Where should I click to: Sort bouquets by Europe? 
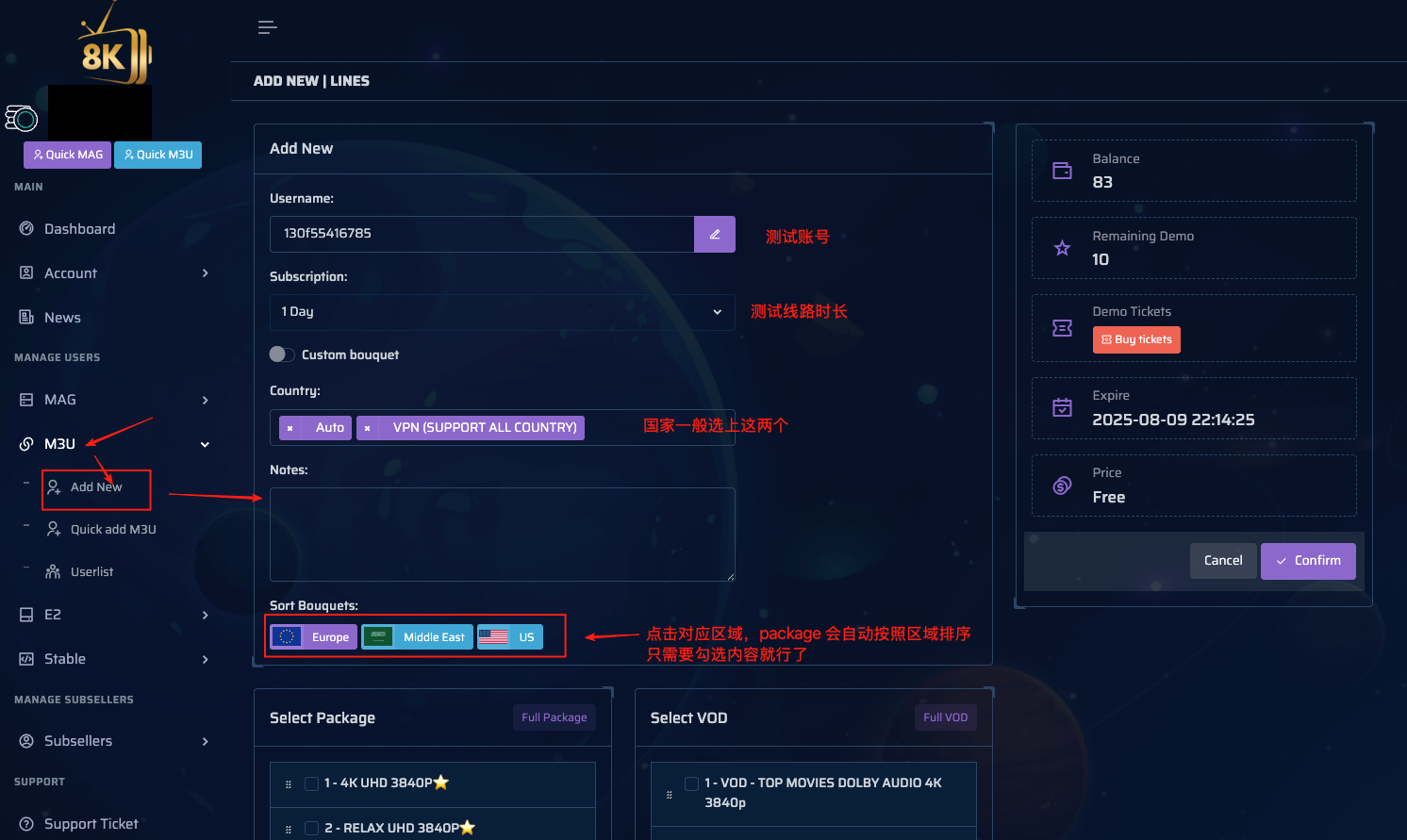point(314,637)
